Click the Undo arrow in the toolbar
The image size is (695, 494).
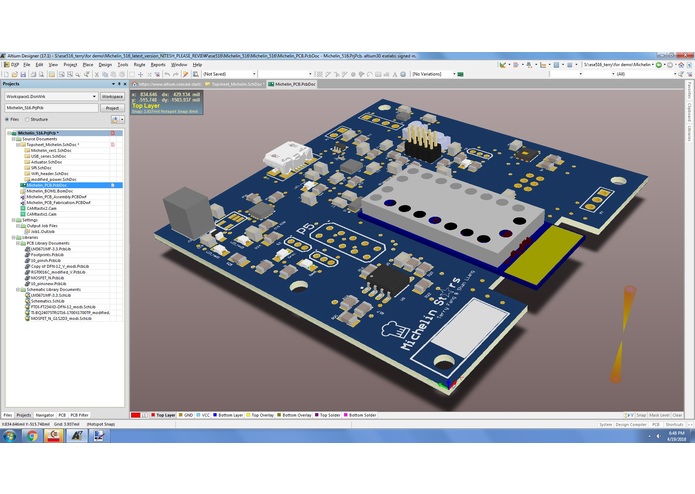tap(167, 74)
